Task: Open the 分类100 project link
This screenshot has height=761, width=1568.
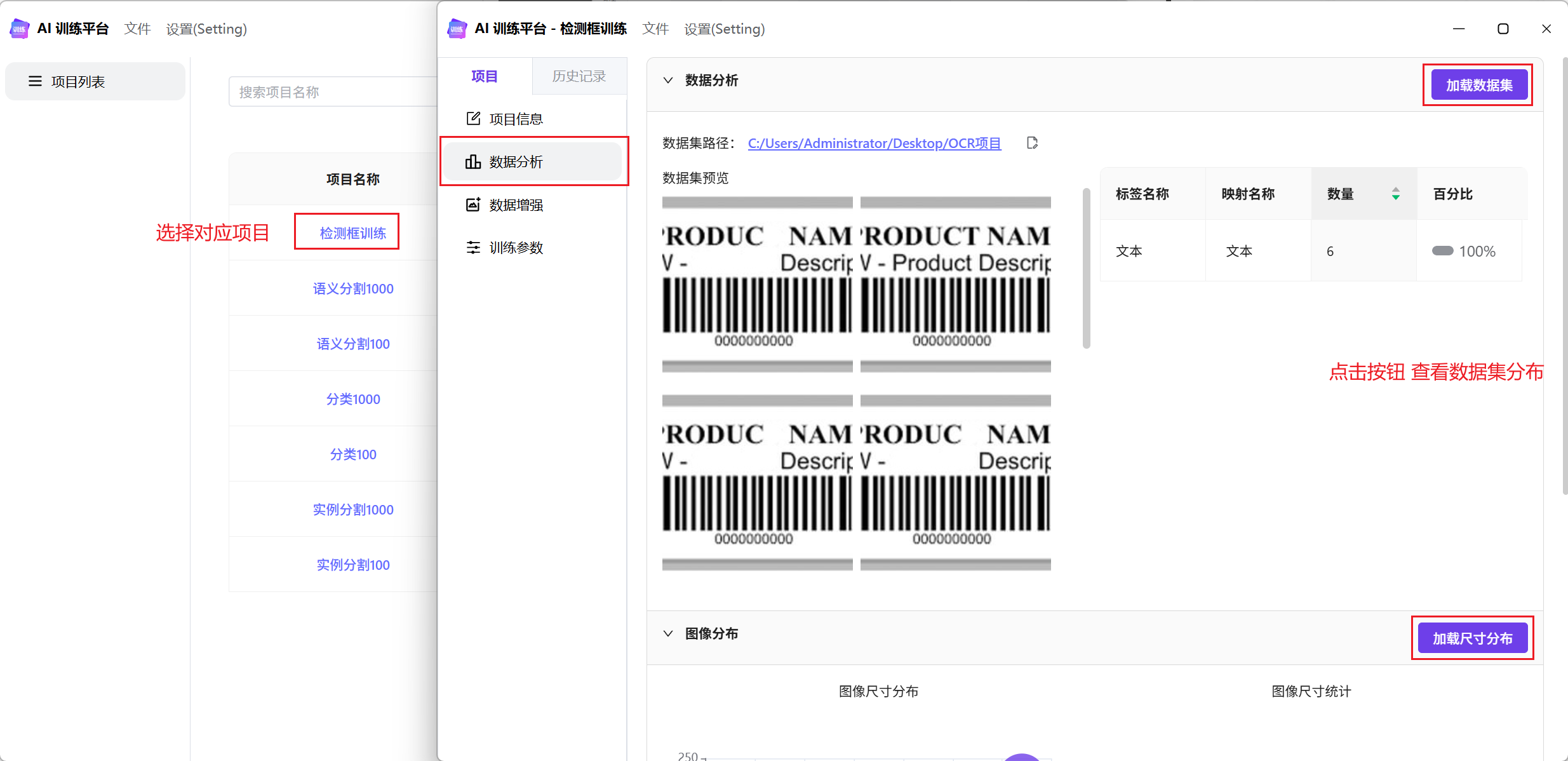Action: 353,454
